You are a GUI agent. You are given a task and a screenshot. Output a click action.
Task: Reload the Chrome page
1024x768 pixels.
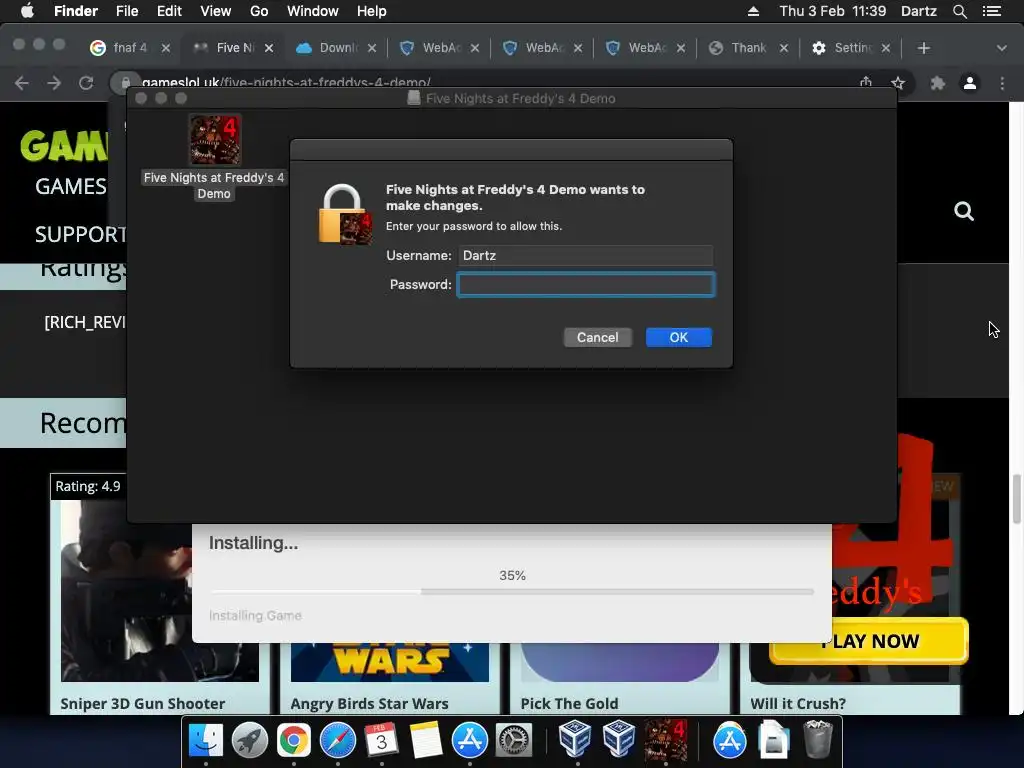86,83
